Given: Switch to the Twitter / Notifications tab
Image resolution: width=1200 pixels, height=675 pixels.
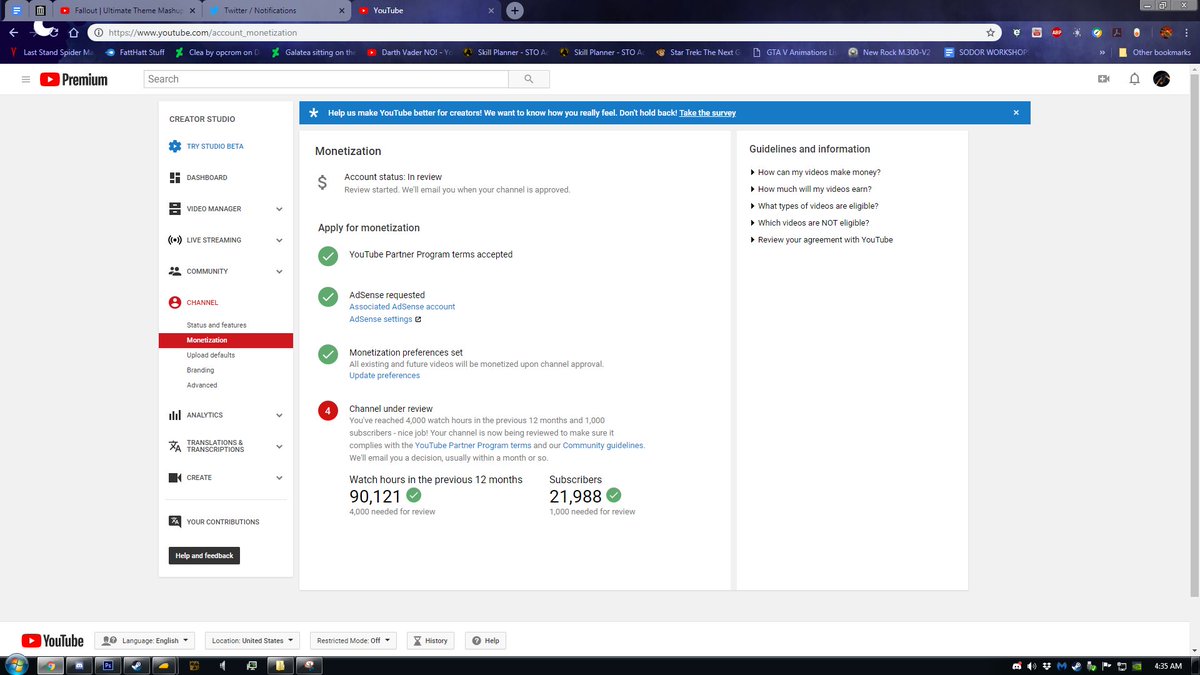Looking at the screenshot, I should tap(275, 10).
